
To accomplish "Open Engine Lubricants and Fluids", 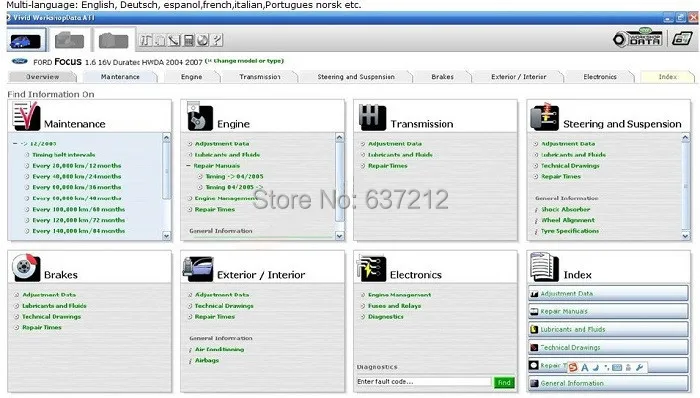I will 227,154.
